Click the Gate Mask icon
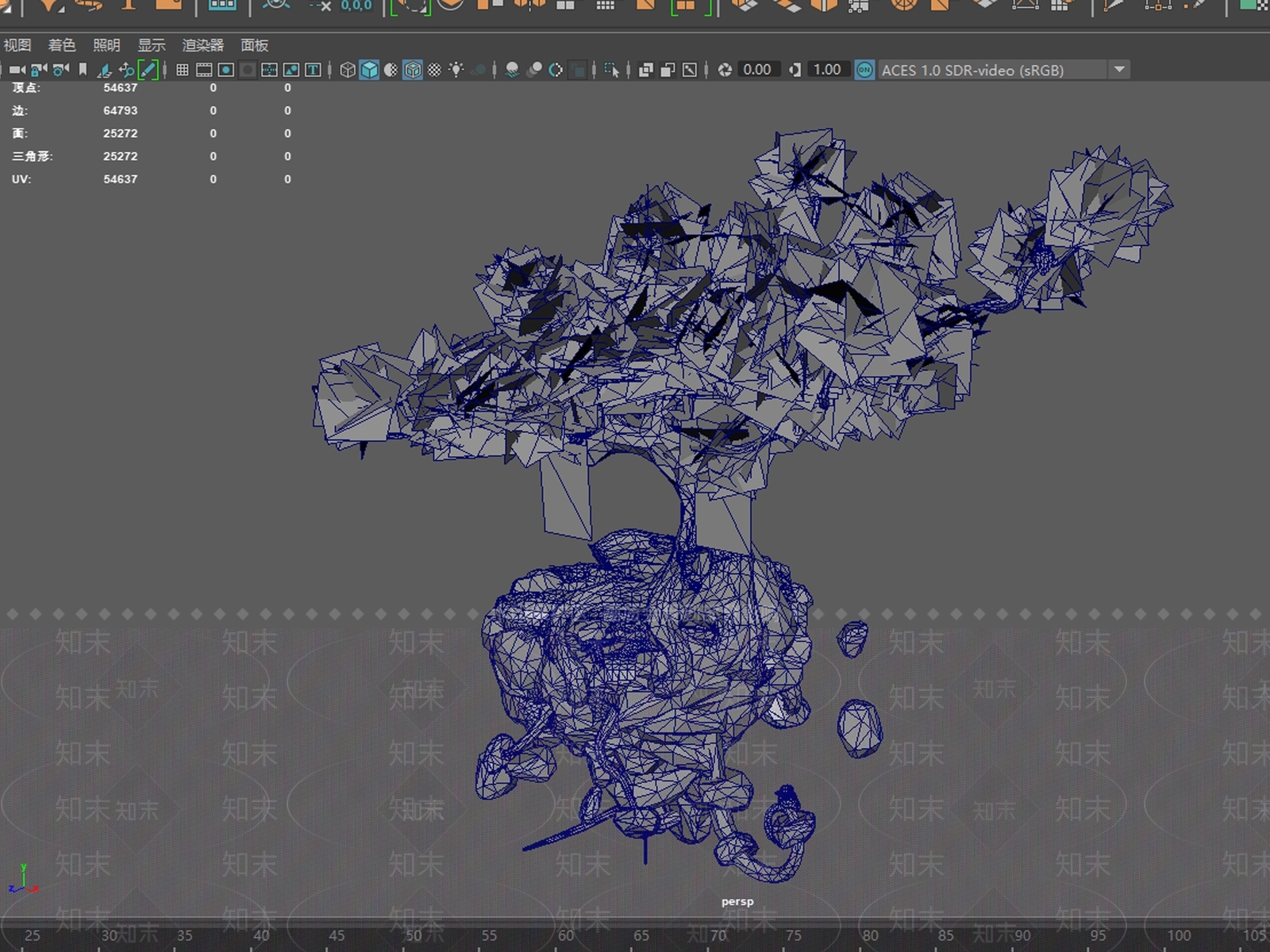 coord(248,70)
